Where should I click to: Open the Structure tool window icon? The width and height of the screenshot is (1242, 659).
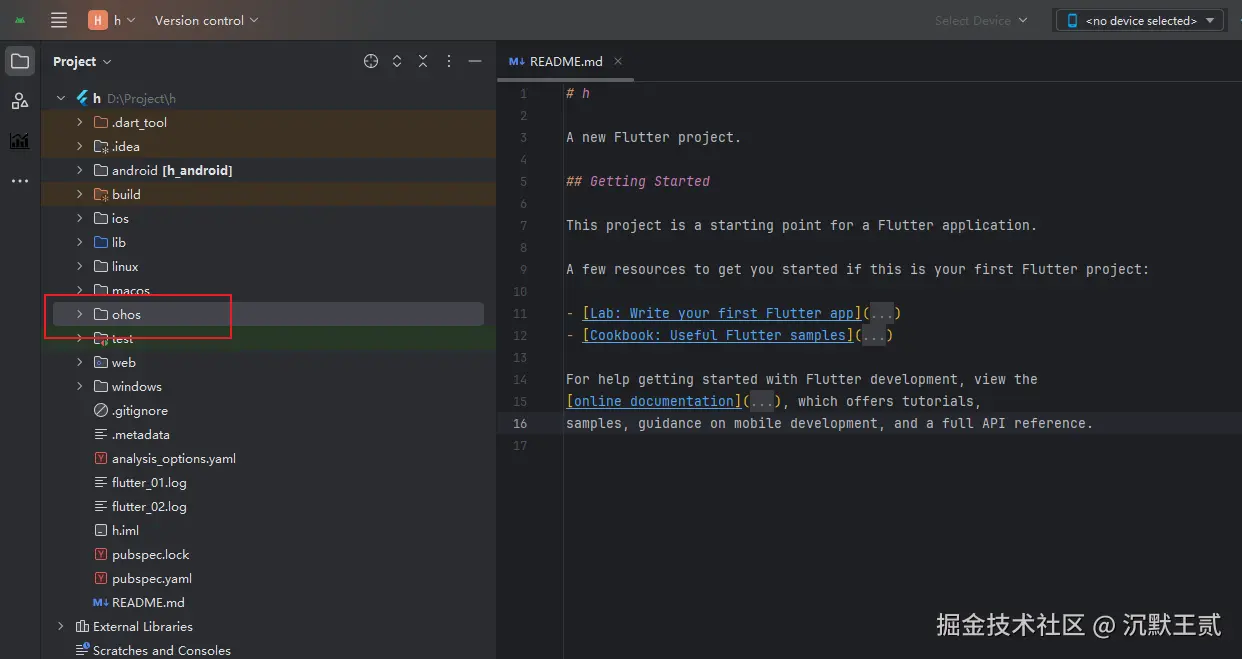pos(20,101)
